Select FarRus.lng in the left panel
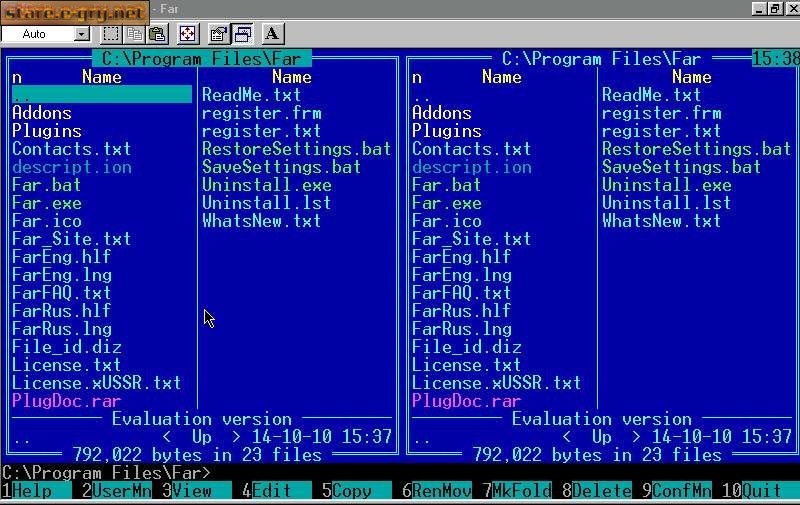Image resolution: width=800 pixels, height=505 pixels. coord(61,329)
